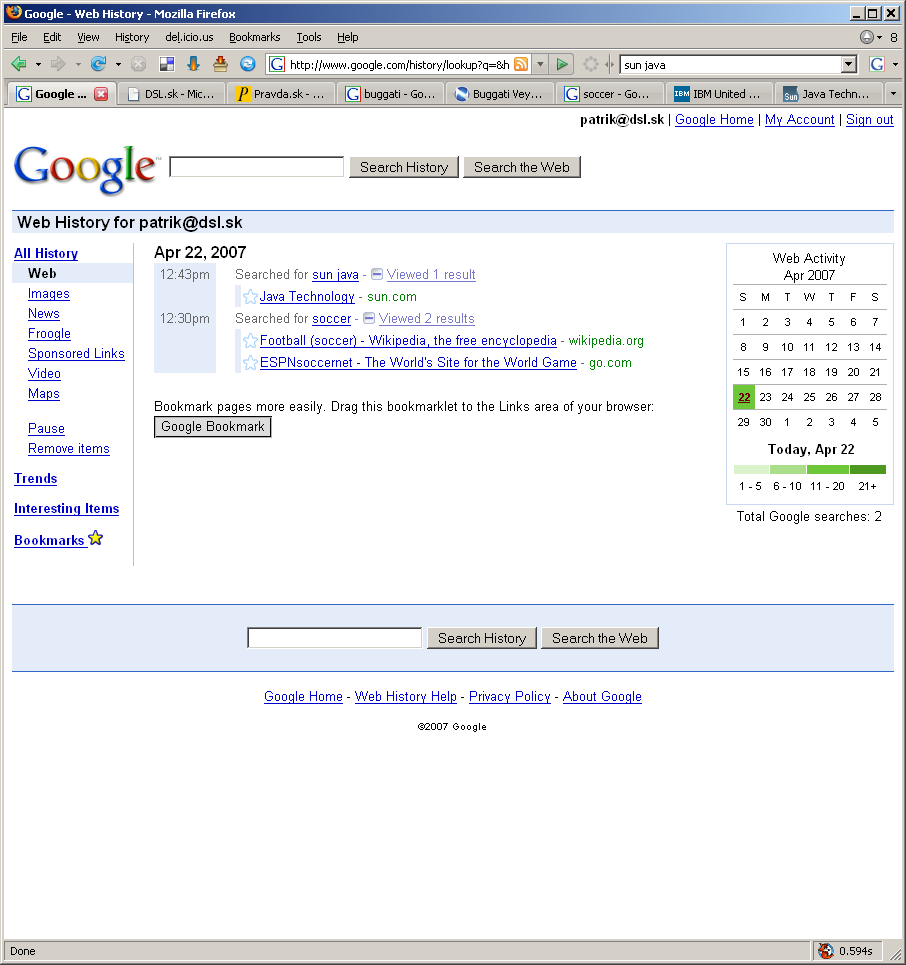Open the Sponsored Links history category
This screenshot has width=906, height=965.
point(76,353)
